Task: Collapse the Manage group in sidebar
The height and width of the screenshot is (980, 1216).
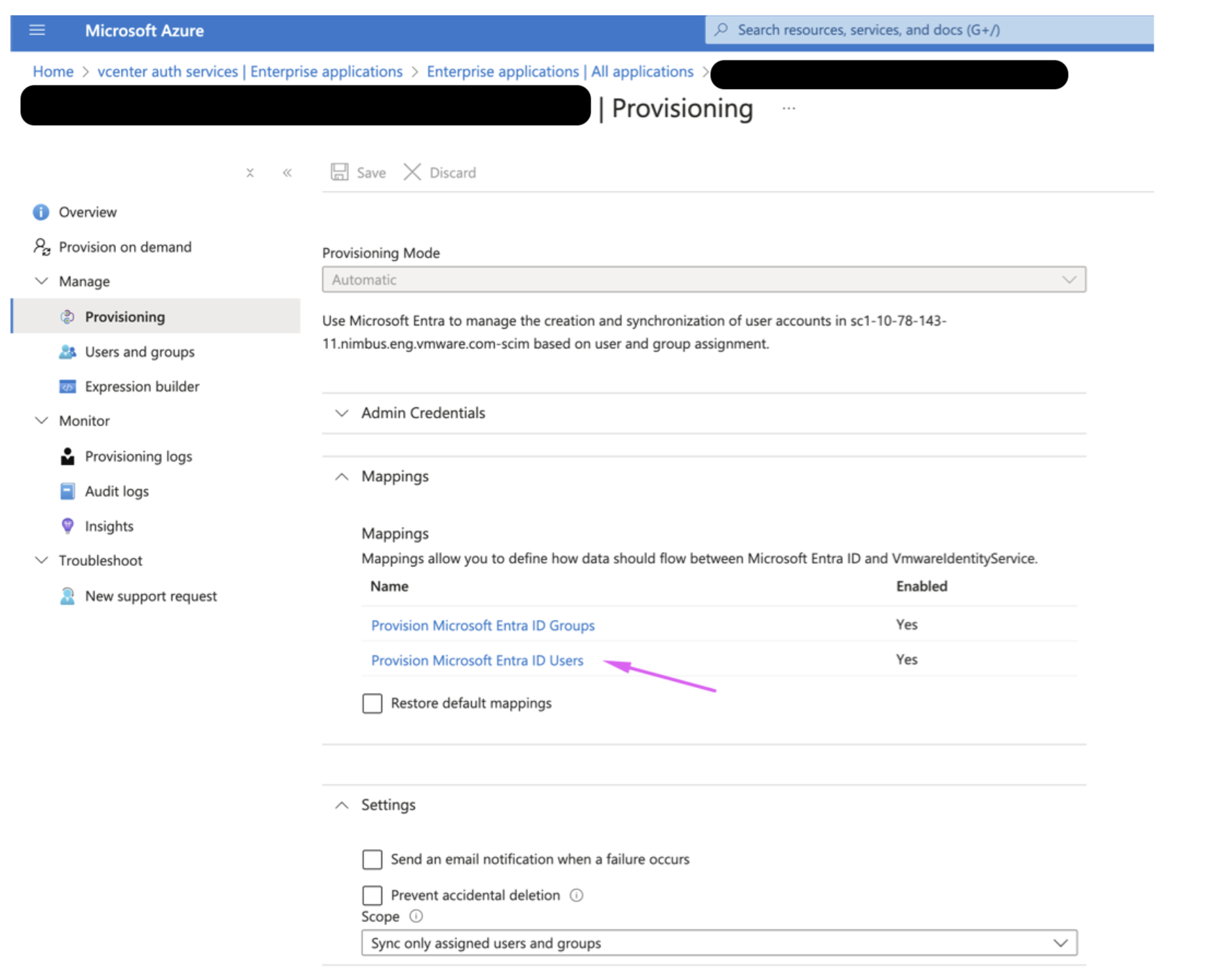Action: tap(42, 281)
